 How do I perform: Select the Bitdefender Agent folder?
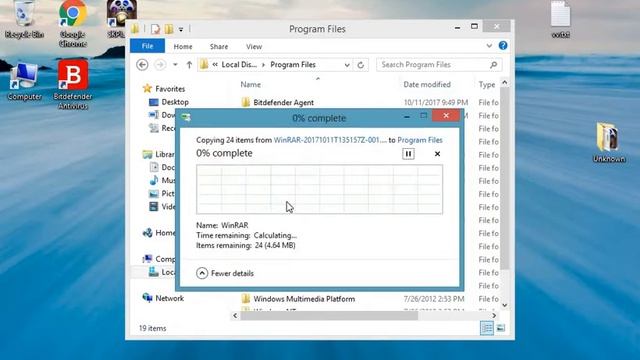(x=278, y=102)
